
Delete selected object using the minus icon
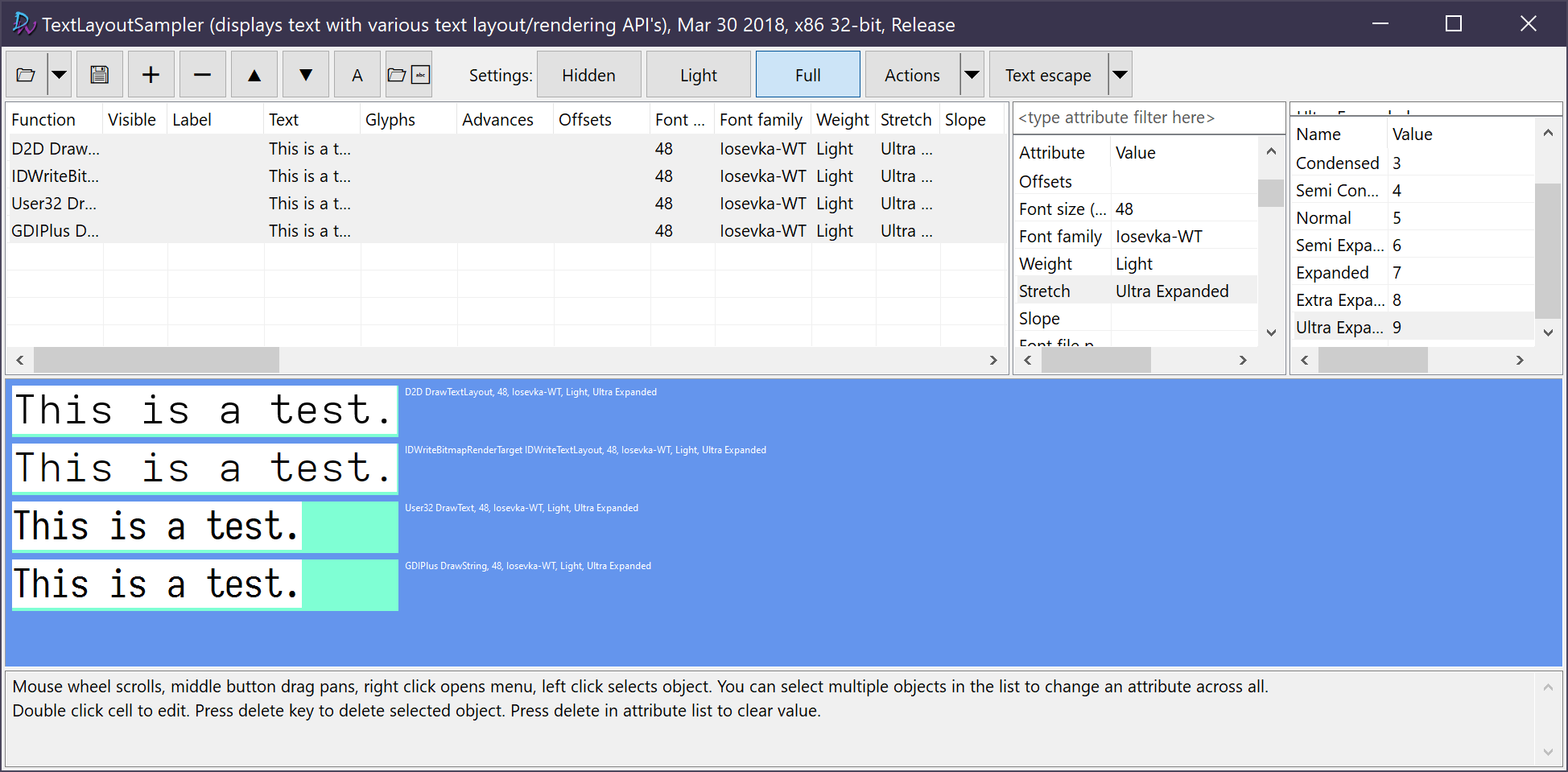tap(202, 73)
